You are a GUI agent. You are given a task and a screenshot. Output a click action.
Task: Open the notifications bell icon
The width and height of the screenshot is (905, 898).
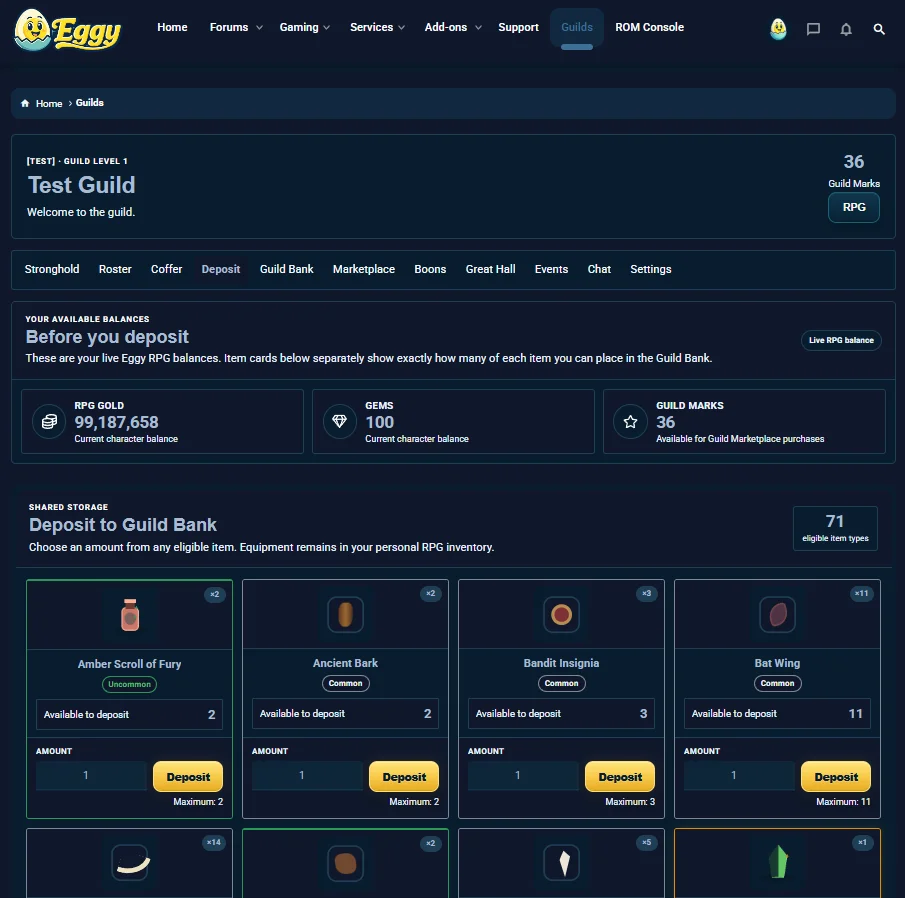click(846, 29)
